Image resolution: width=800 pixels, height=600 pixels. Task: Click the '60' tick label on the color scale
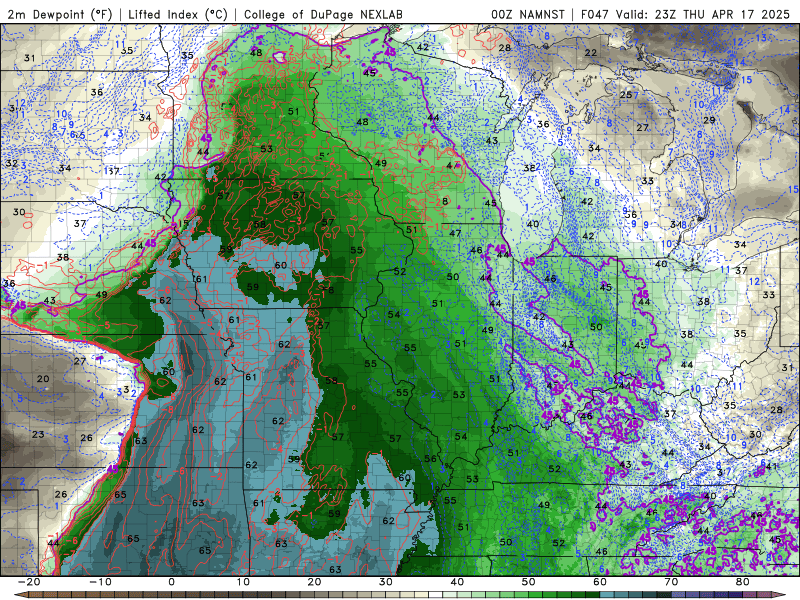(600, 582)
